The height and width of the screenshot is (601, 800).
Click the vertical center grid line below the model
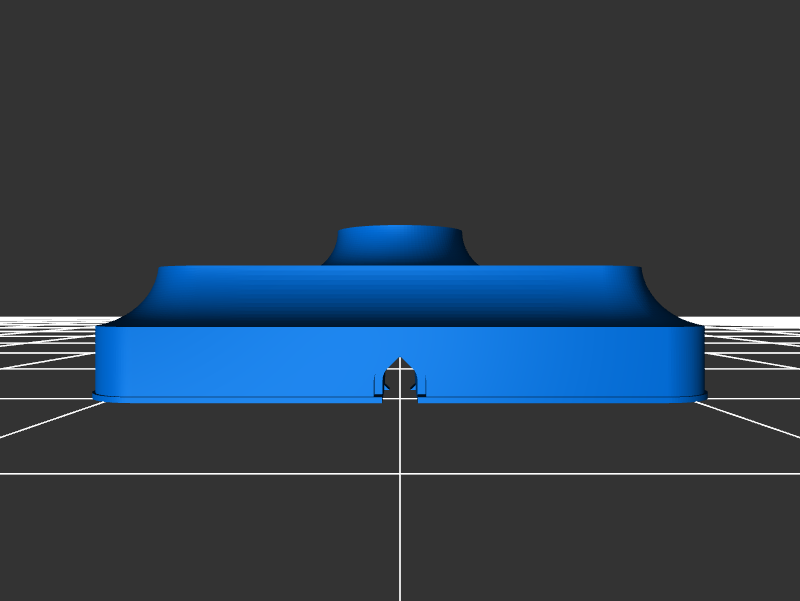(400, 520)
